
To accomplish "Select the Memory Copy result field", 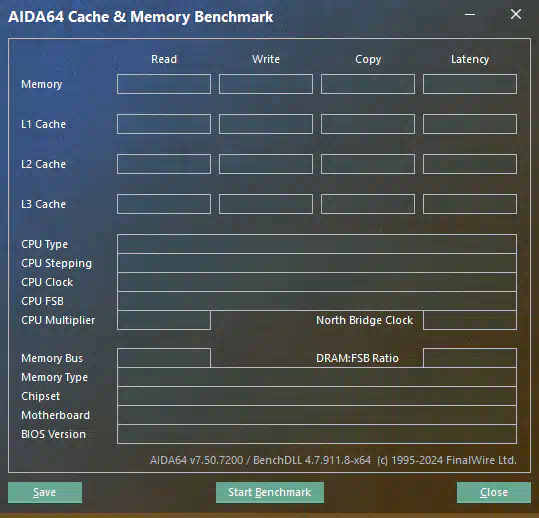I will tap(368, 84).
